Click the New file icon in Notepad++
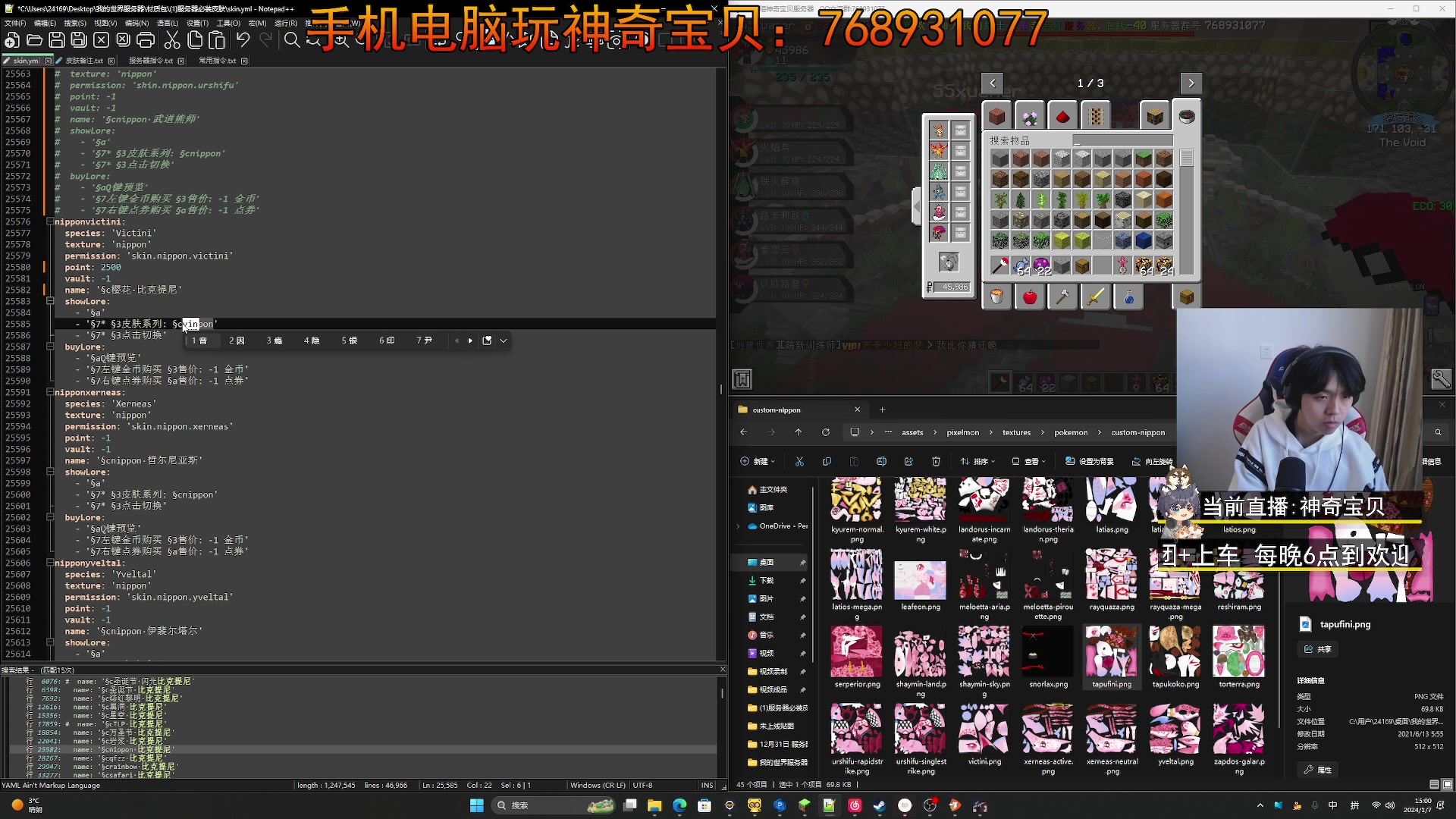The width and height of the screenshot is (1456, 819). tap(12, 40)
